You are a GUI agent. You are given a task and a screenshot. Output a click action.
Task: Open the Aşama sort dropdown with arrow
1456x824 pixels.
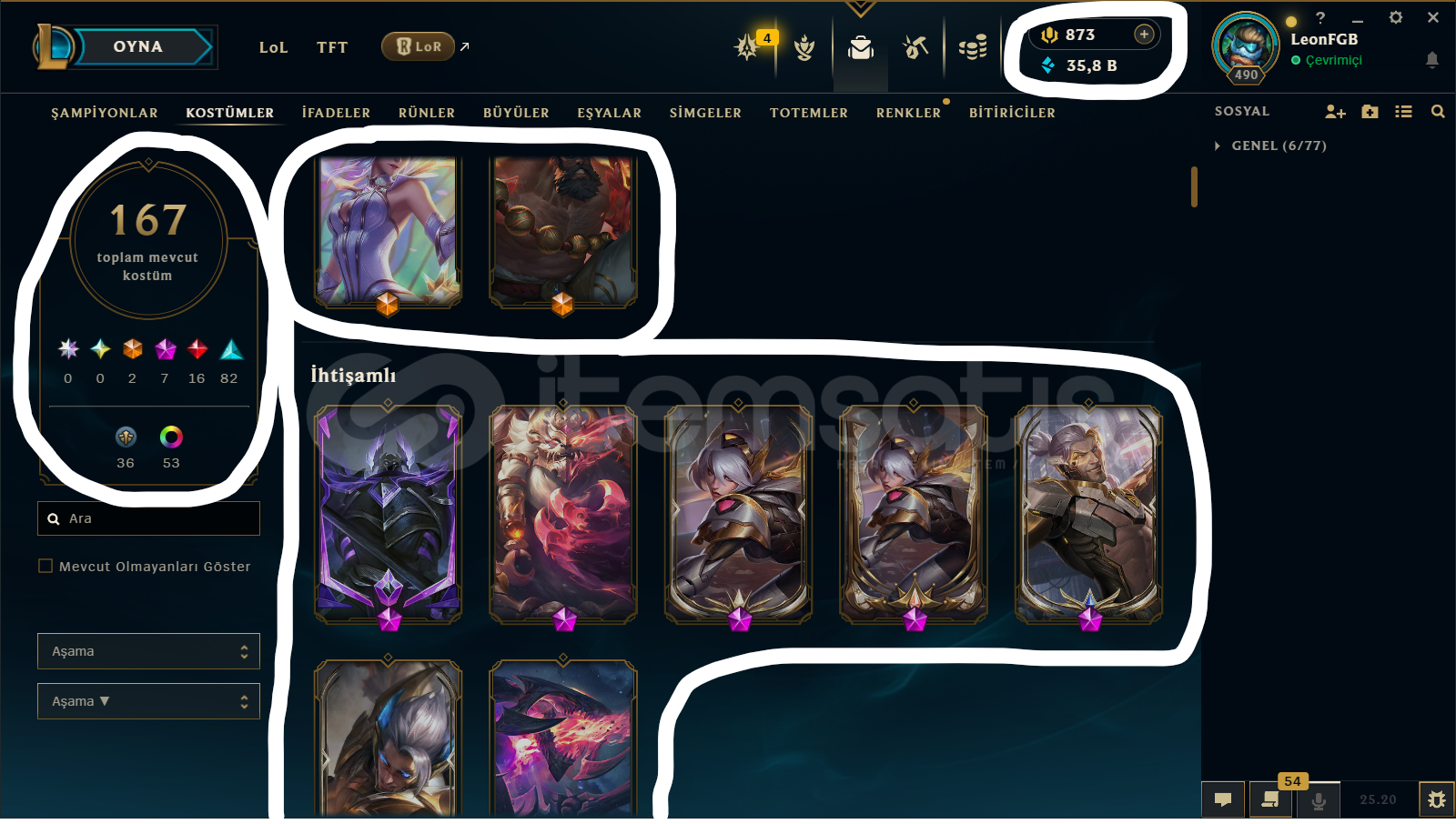pos(148,701)
